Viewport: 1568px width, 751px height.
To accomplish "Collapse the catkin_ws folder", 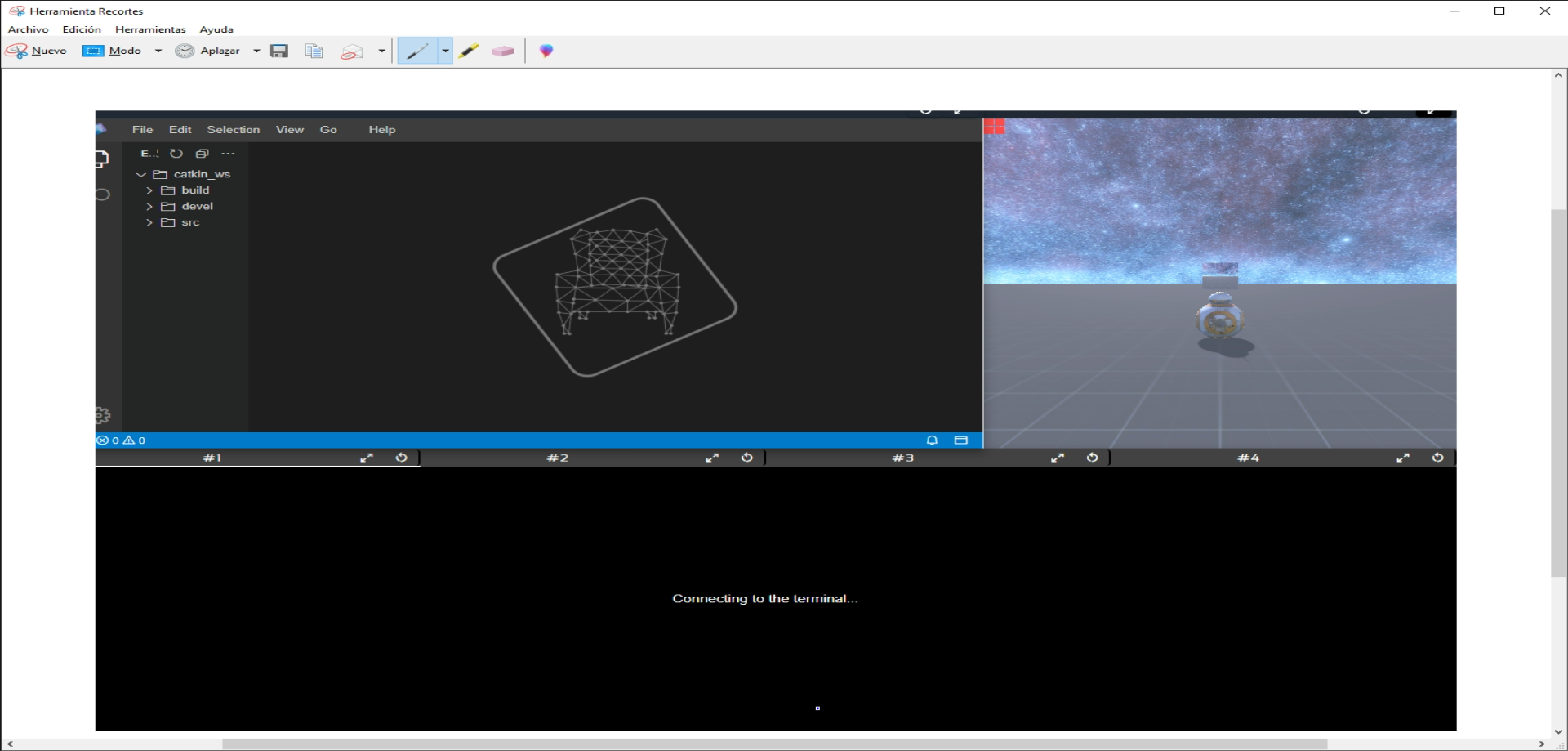I will click(141, 174).
